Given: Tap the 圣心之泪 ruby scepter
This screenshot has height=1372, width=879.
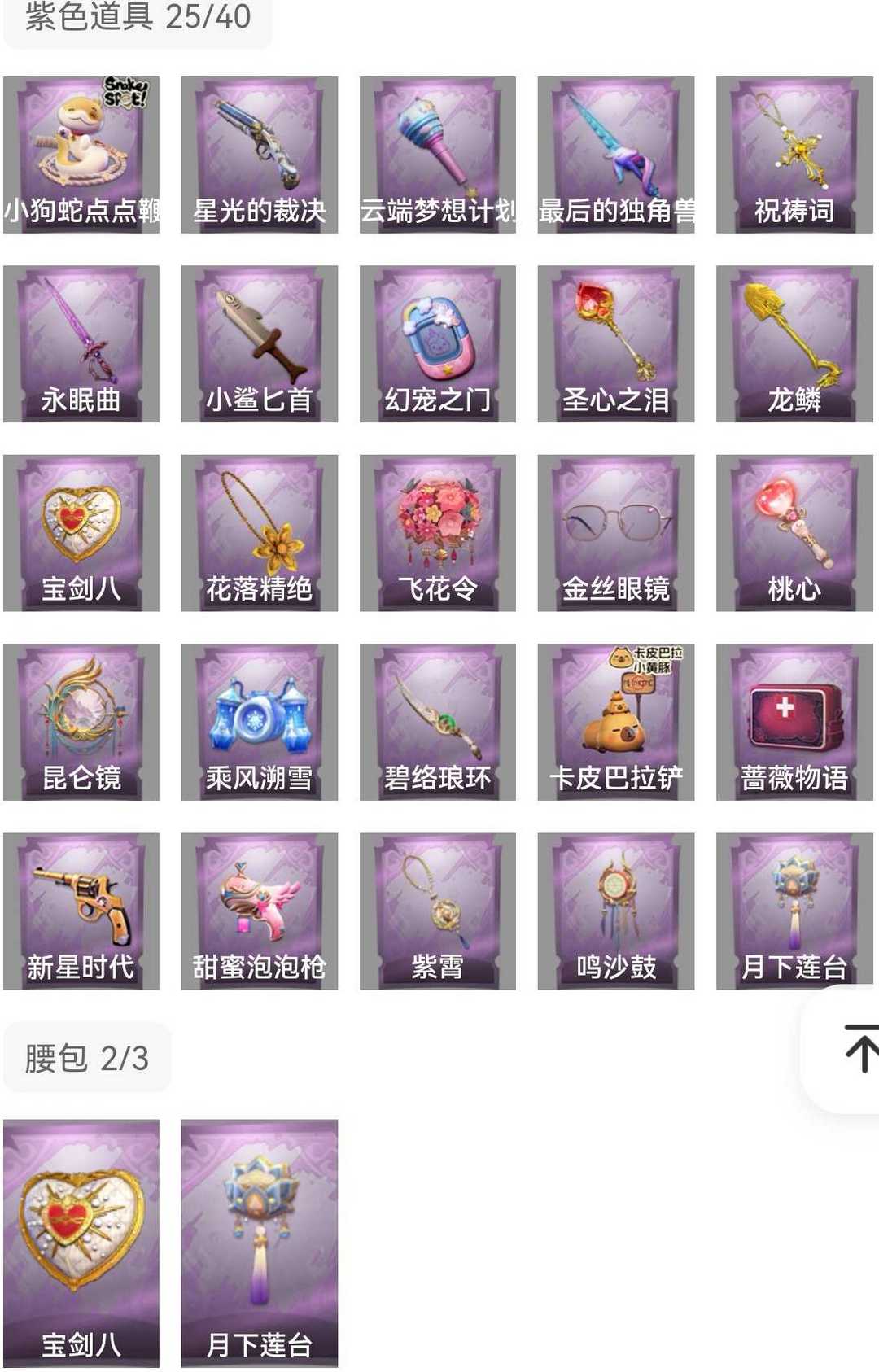Looking at the screenshot, I should [616, 343].
